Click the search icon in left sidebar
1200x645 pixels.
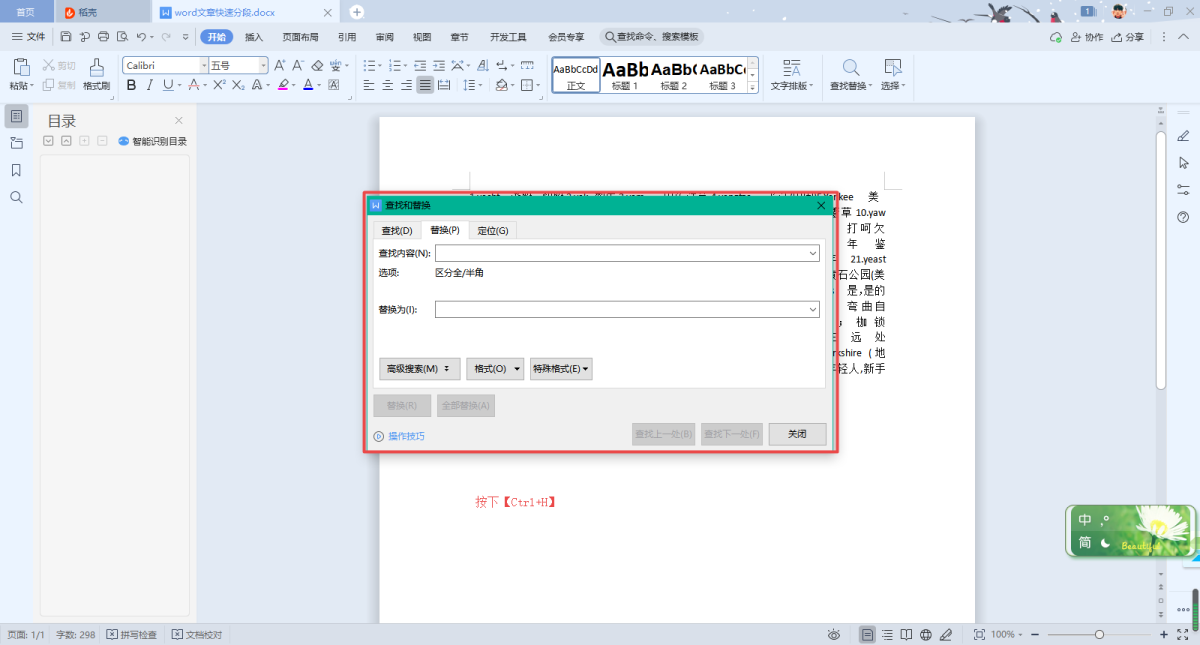coord(16,197)
